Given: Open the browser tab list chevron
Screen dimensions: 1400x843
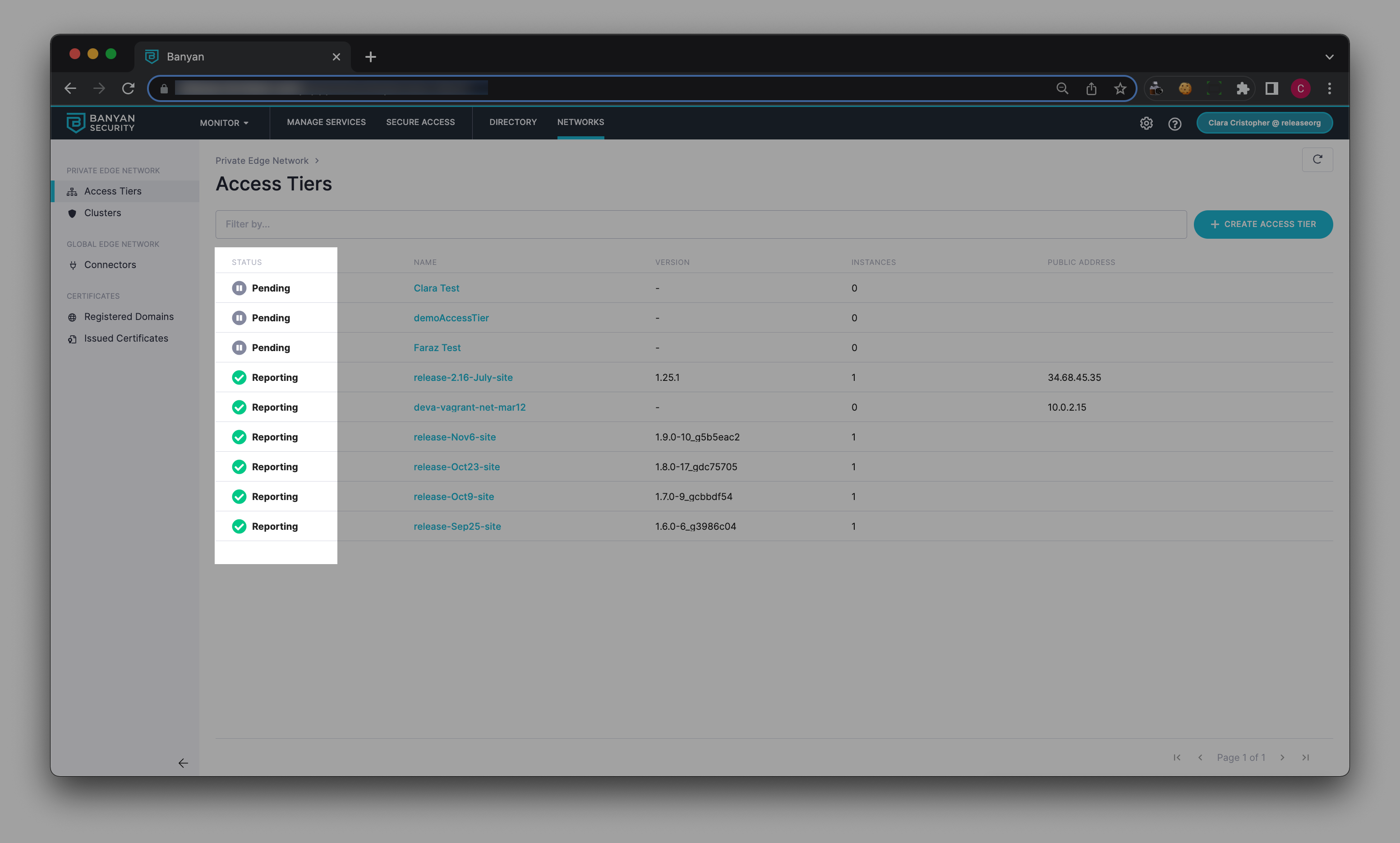Looking at the screenshot, I should point(1329,57).
